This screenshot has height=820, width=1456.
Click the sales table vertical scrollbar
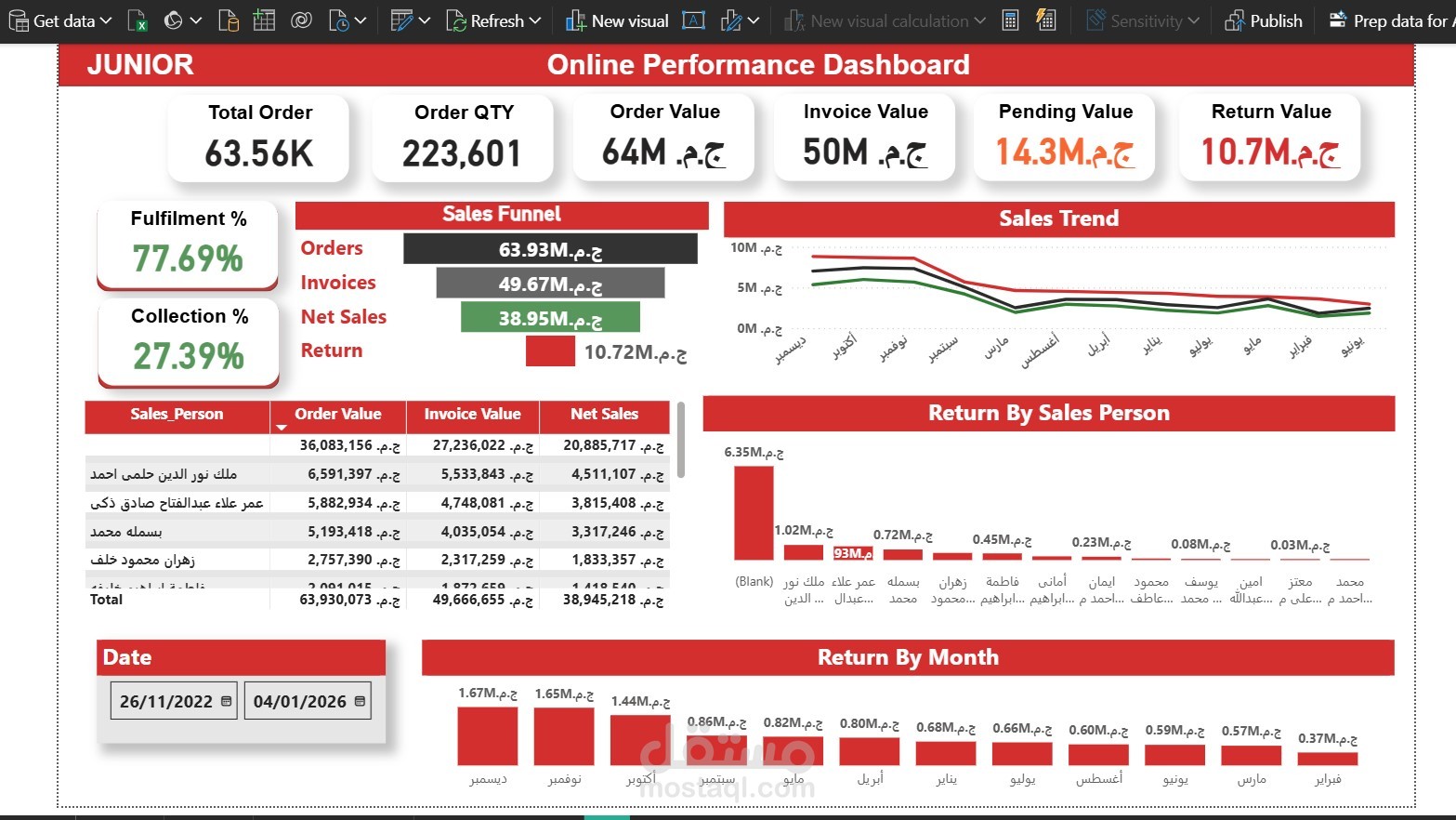(681, 440)
